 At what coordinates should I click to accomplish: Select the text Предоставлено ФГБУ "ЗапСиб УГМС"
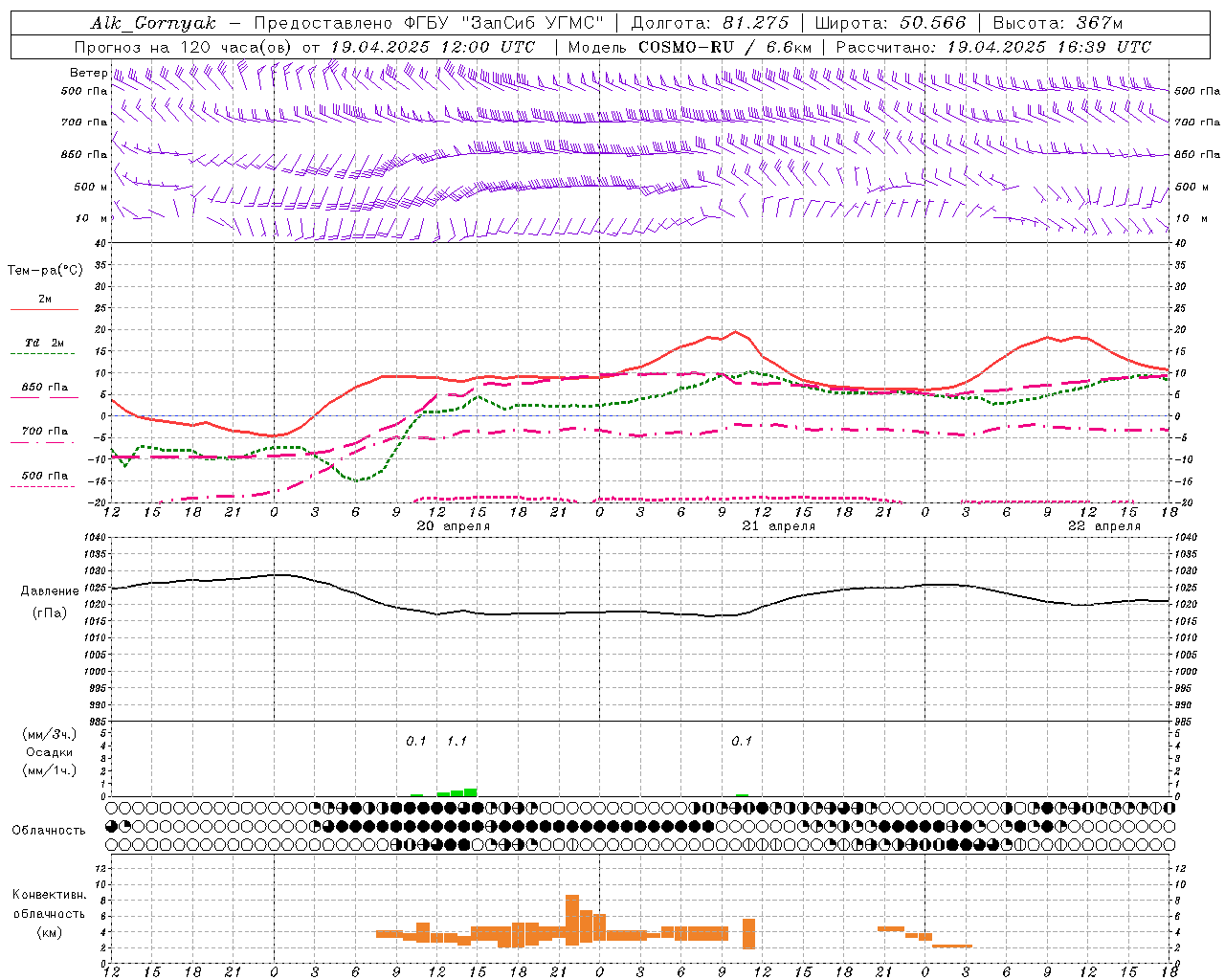[x=429, y=23]
